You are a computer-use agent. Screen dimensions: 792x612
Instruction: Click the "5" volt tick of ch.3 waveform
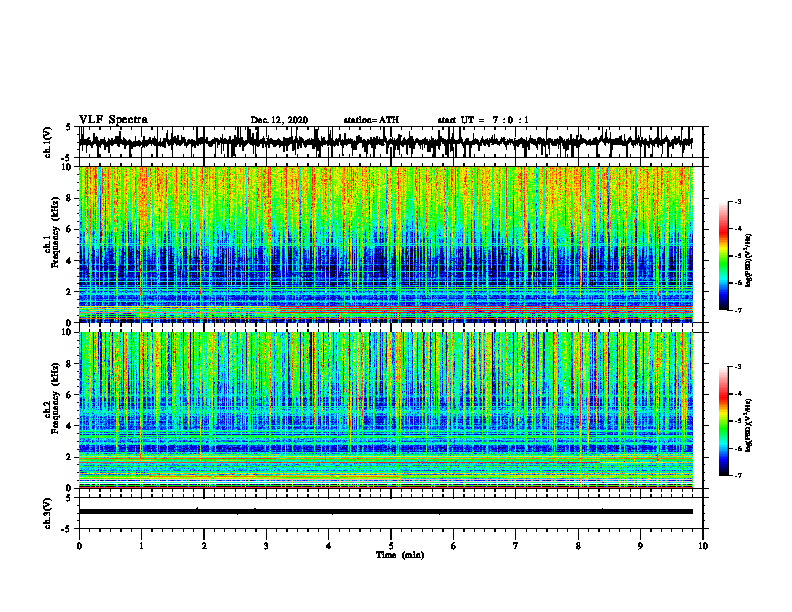click(68, 498)
